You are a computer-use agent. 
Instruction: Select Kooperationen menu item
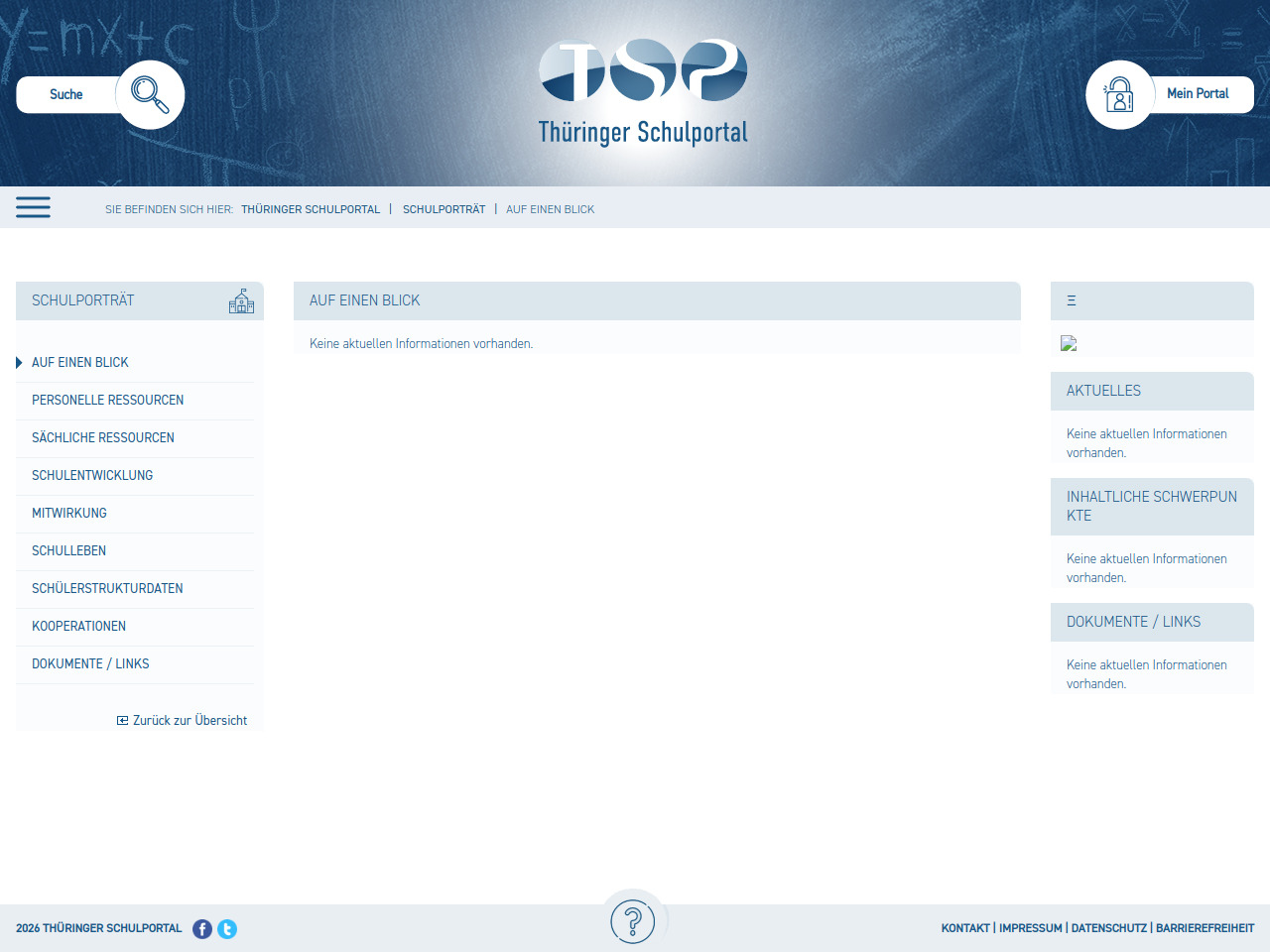tap(78, 627)
